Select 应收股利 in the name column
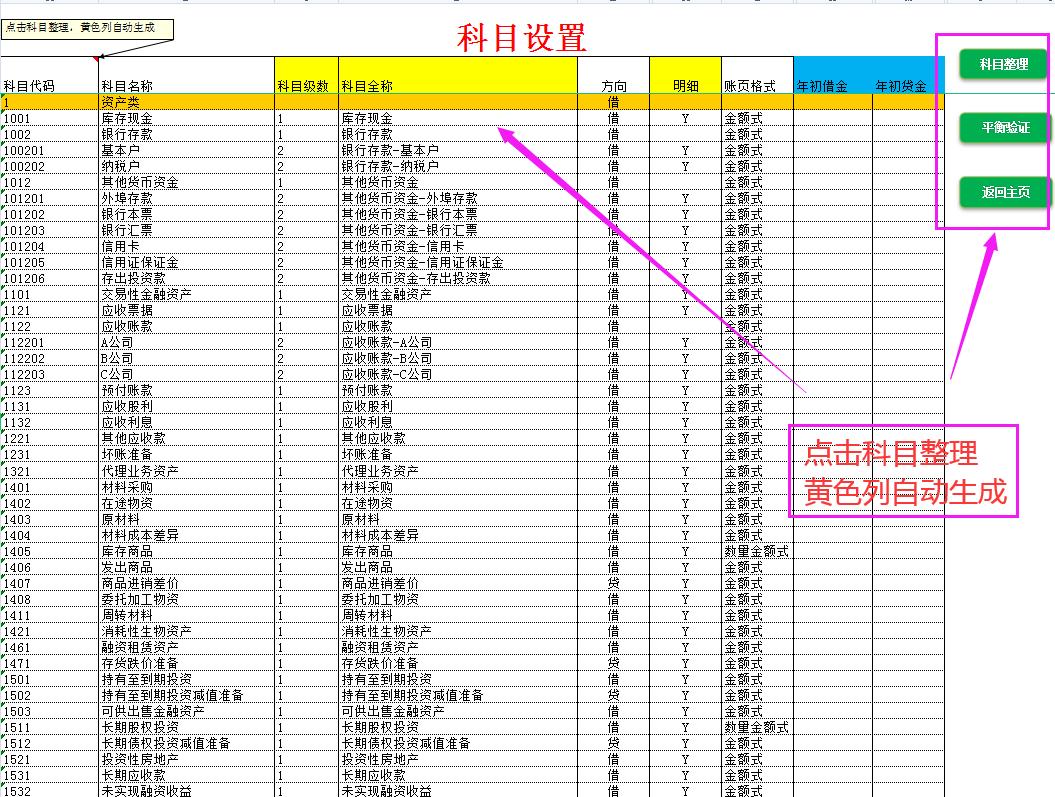 [x=186, y=406]
